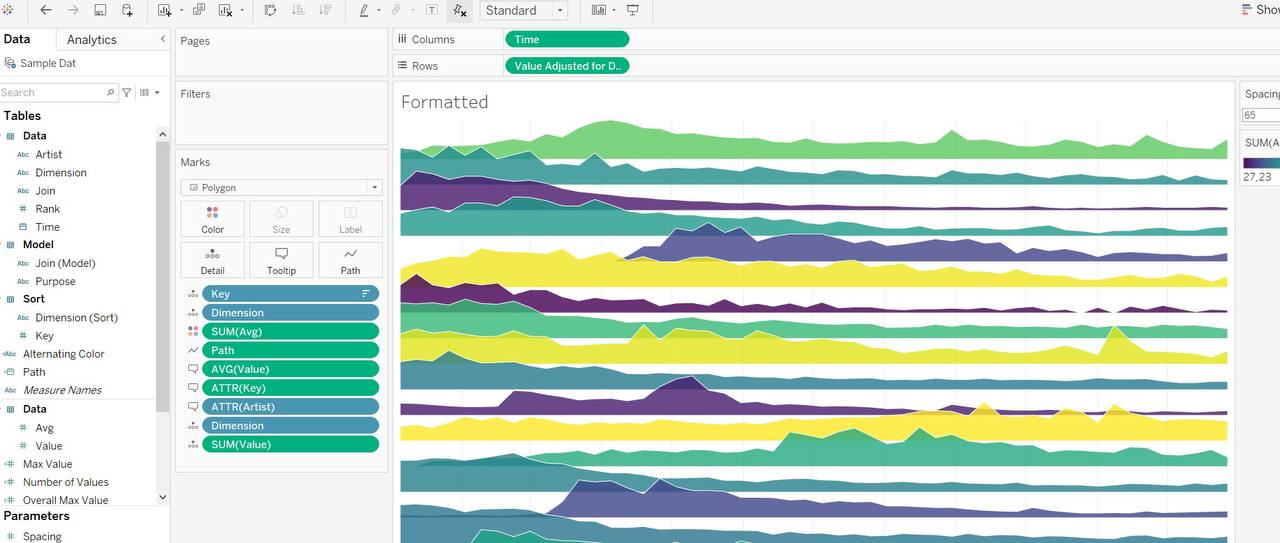The height and width of the screenshot is (543, 1280).
Task: Open the Label card in Marks
Action: 350,219
